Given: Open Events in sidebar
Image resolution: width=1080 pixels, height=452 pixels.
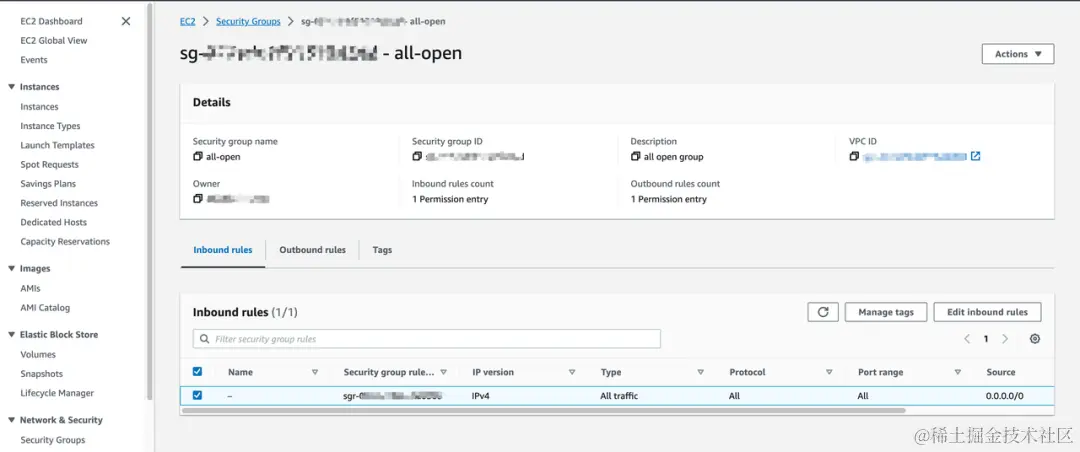Looking at the screenshot, I should click(34, 60).
